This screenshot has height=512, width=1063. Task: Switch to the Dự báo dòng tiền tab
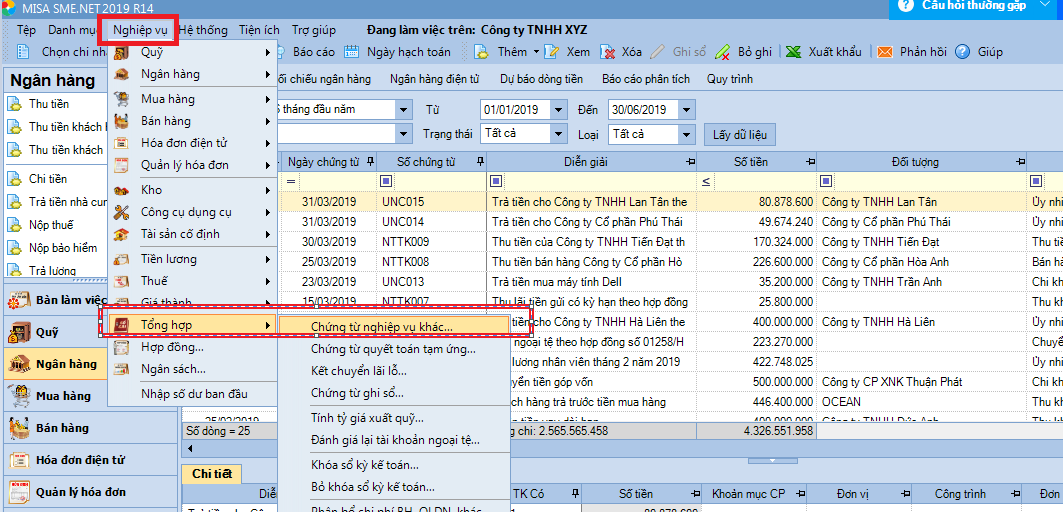pyautogui.click(x=542, y=79)
